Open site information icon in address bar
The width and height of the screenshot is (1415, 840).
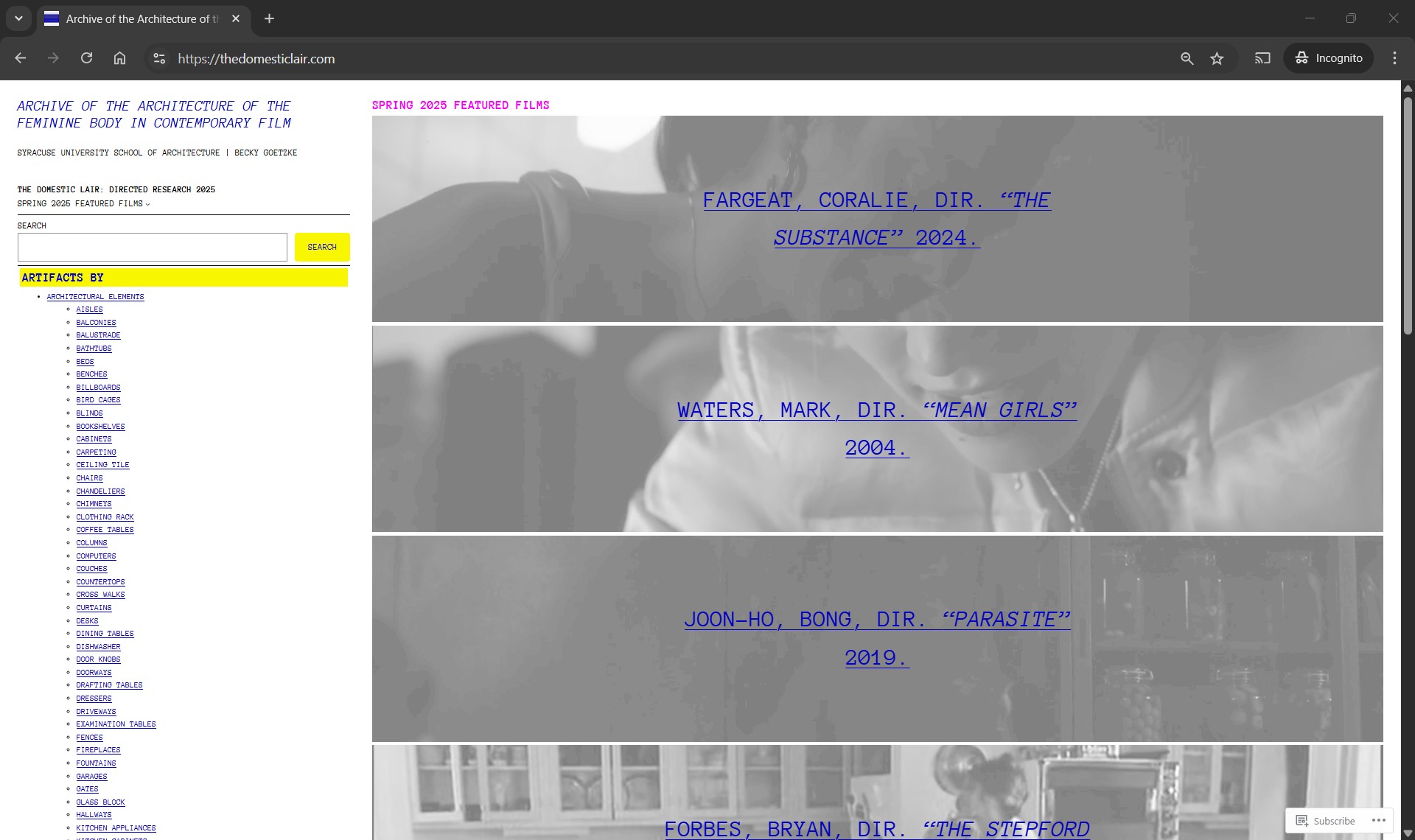159,58
